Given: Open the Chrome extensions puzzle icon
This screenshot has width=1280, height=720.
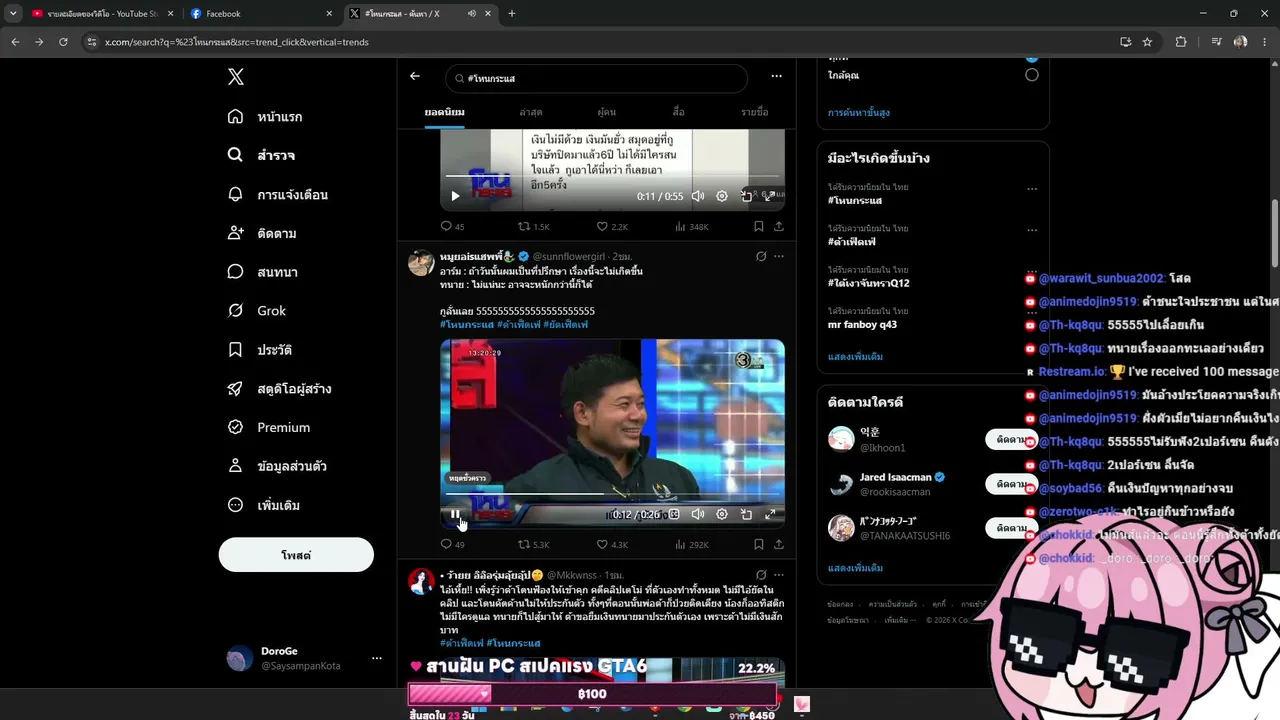Looking at the screenshot, I should pos(1181,42).
